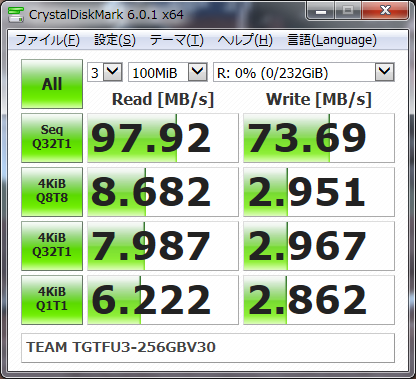Start the Seq Q32T1 test
The width and height of the screenshot is (416, 379).
[52, 138]
